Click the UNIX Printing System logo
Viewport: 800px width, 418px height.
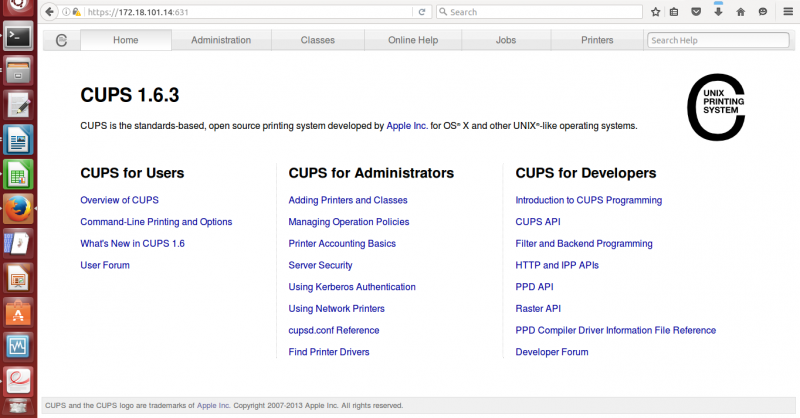(716, 107)
